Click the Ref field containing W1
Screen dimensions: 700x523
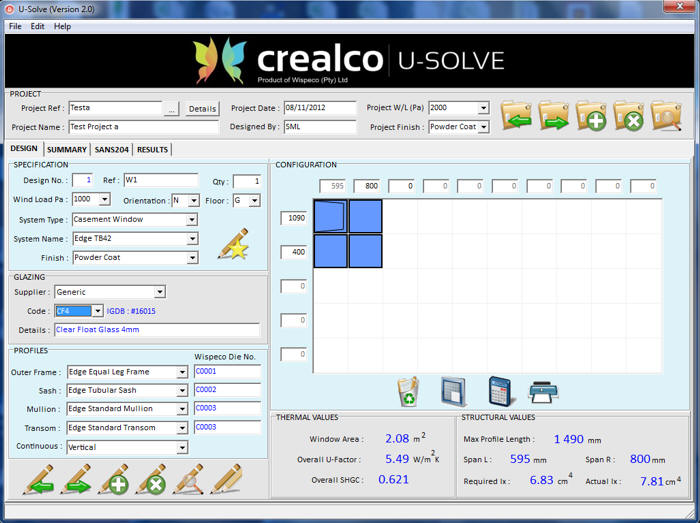pos(161,180)
